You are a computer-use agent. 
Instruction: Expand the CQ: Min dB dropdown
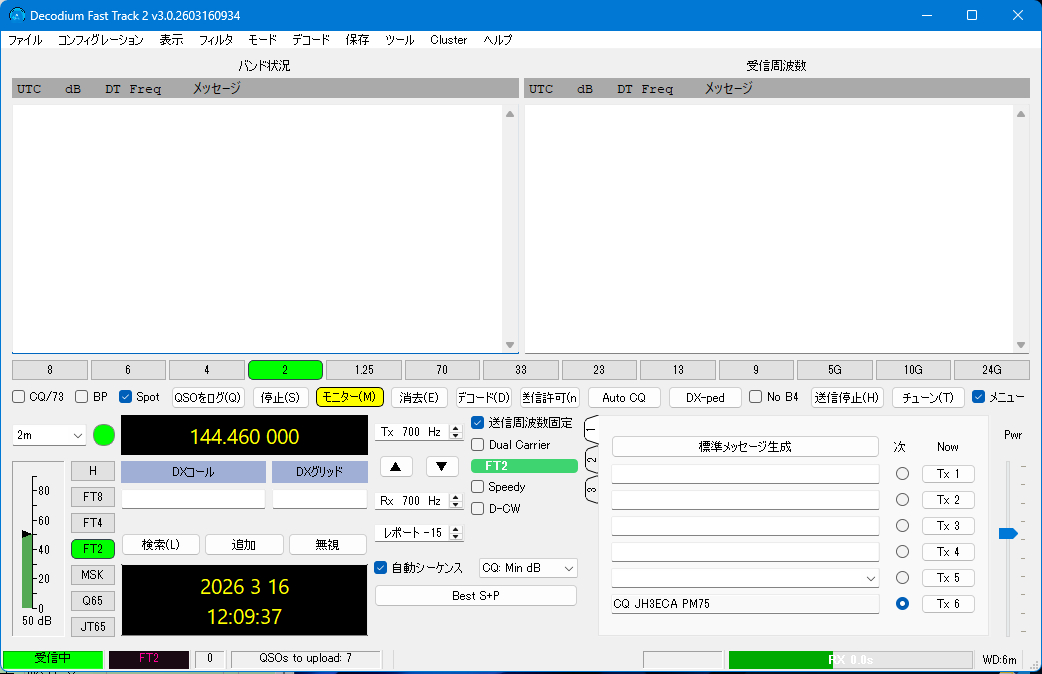pyautogui.click(x=528, y=568)
